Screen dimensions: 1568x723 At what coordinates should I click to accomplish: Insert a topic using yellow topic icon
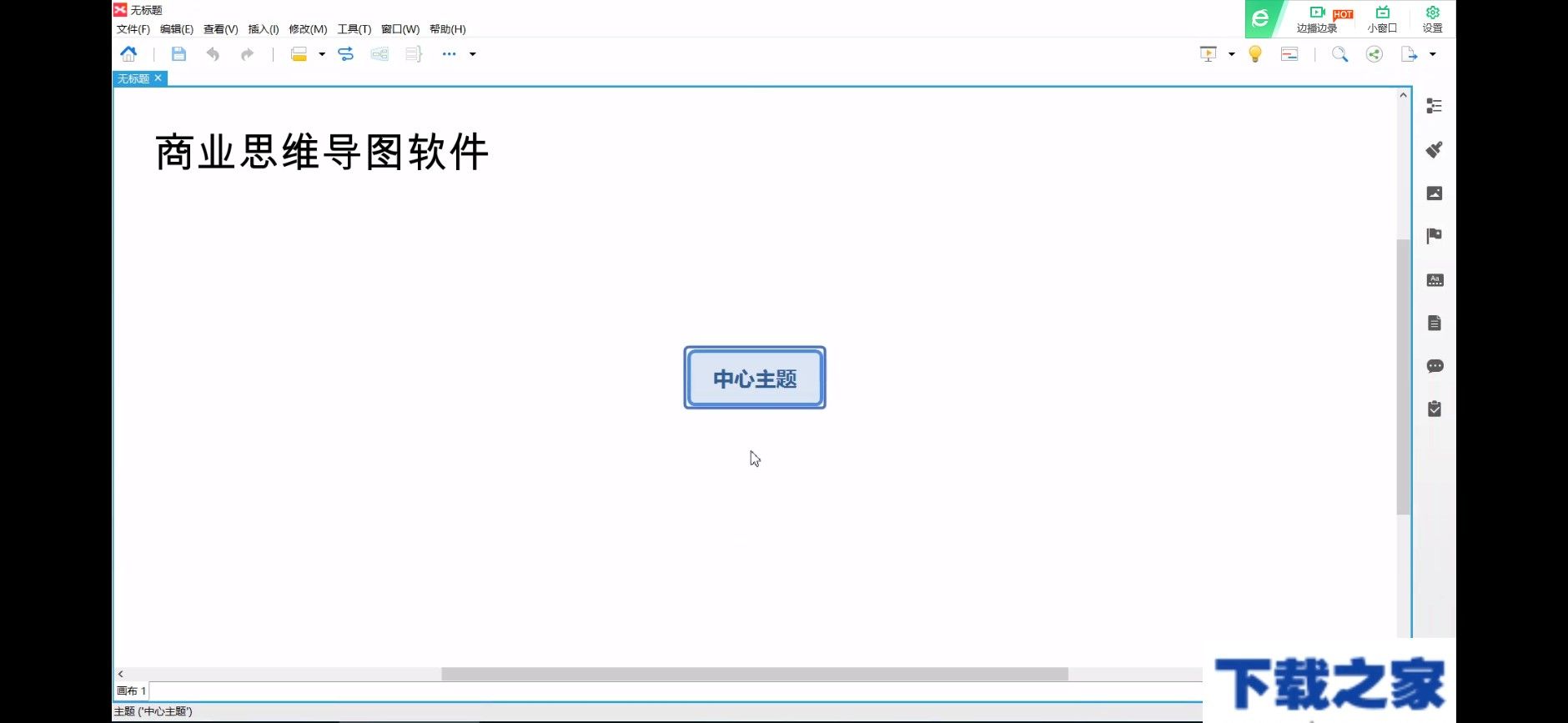click(299, 54)
